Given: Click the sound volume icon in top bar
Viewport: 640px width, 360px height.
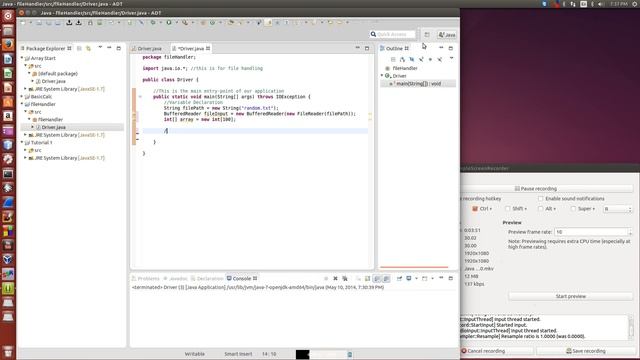Looking at the screenshot, I should pos(600,4).
